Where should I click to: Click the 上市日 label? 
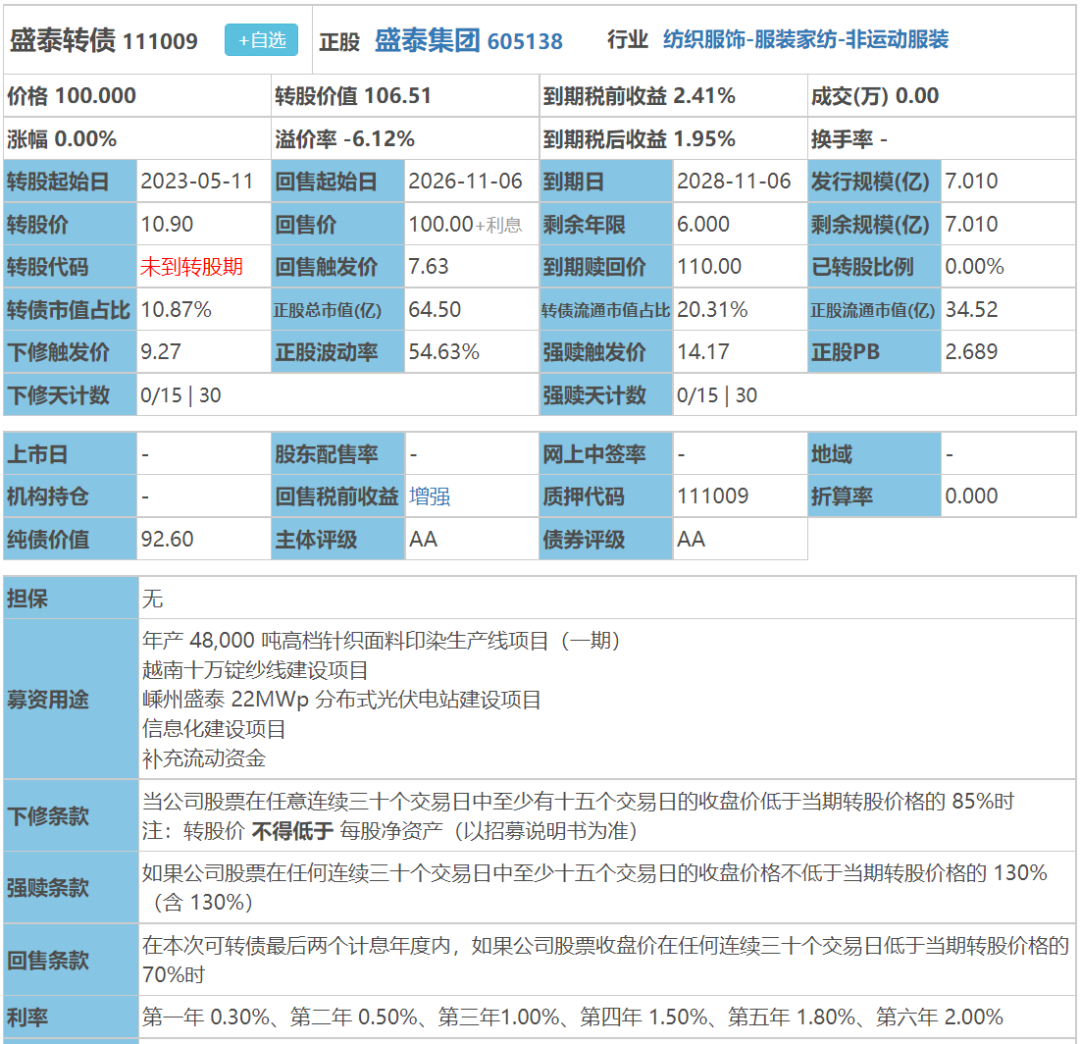[37, 455]
